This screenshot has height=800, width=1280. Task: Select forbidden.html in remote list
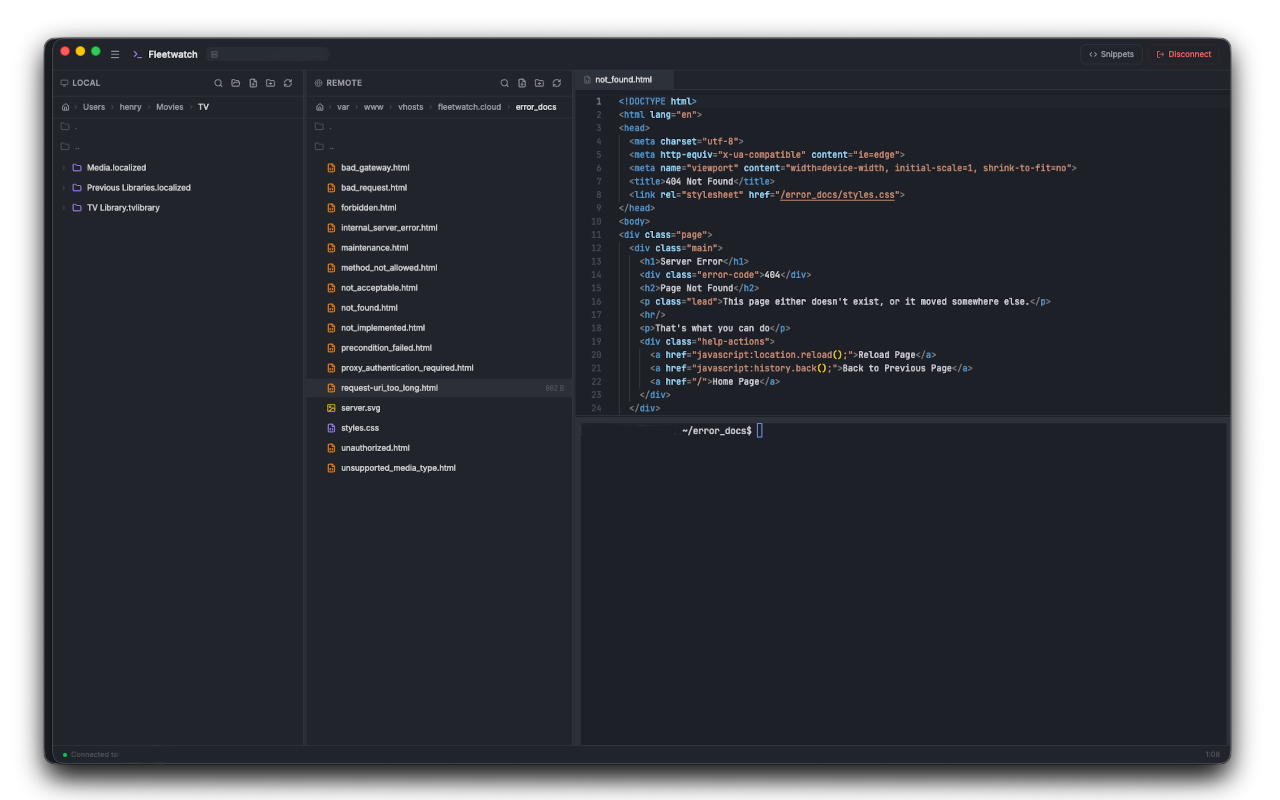pos(439,208)
